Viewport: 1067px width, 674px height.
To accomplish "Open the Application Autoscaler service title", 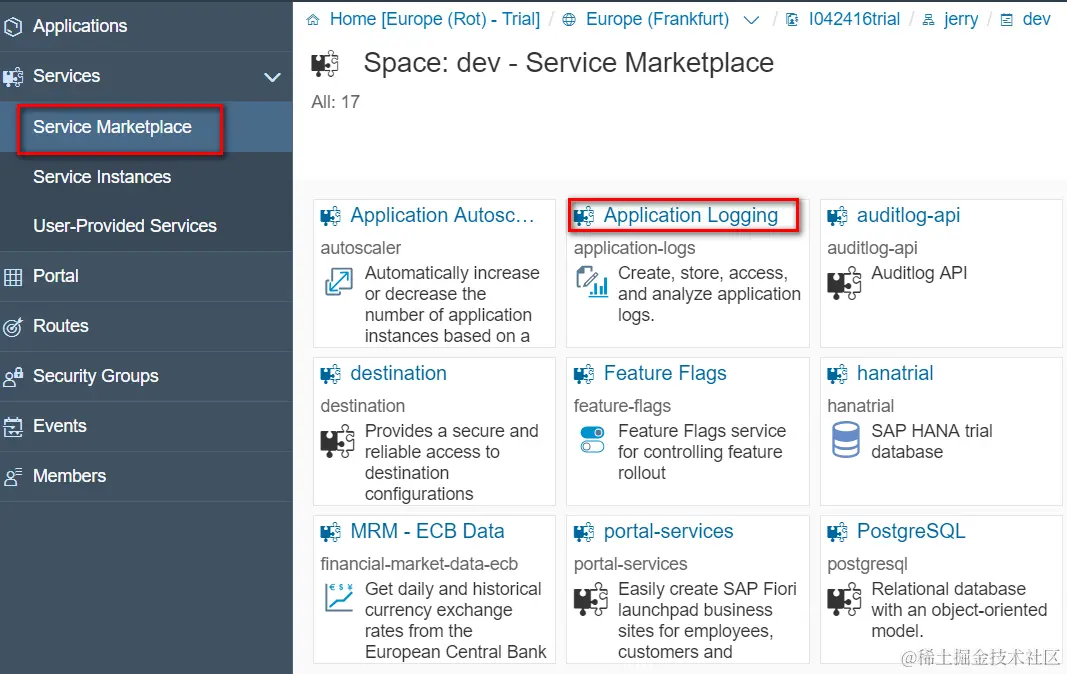I will 442,215.
